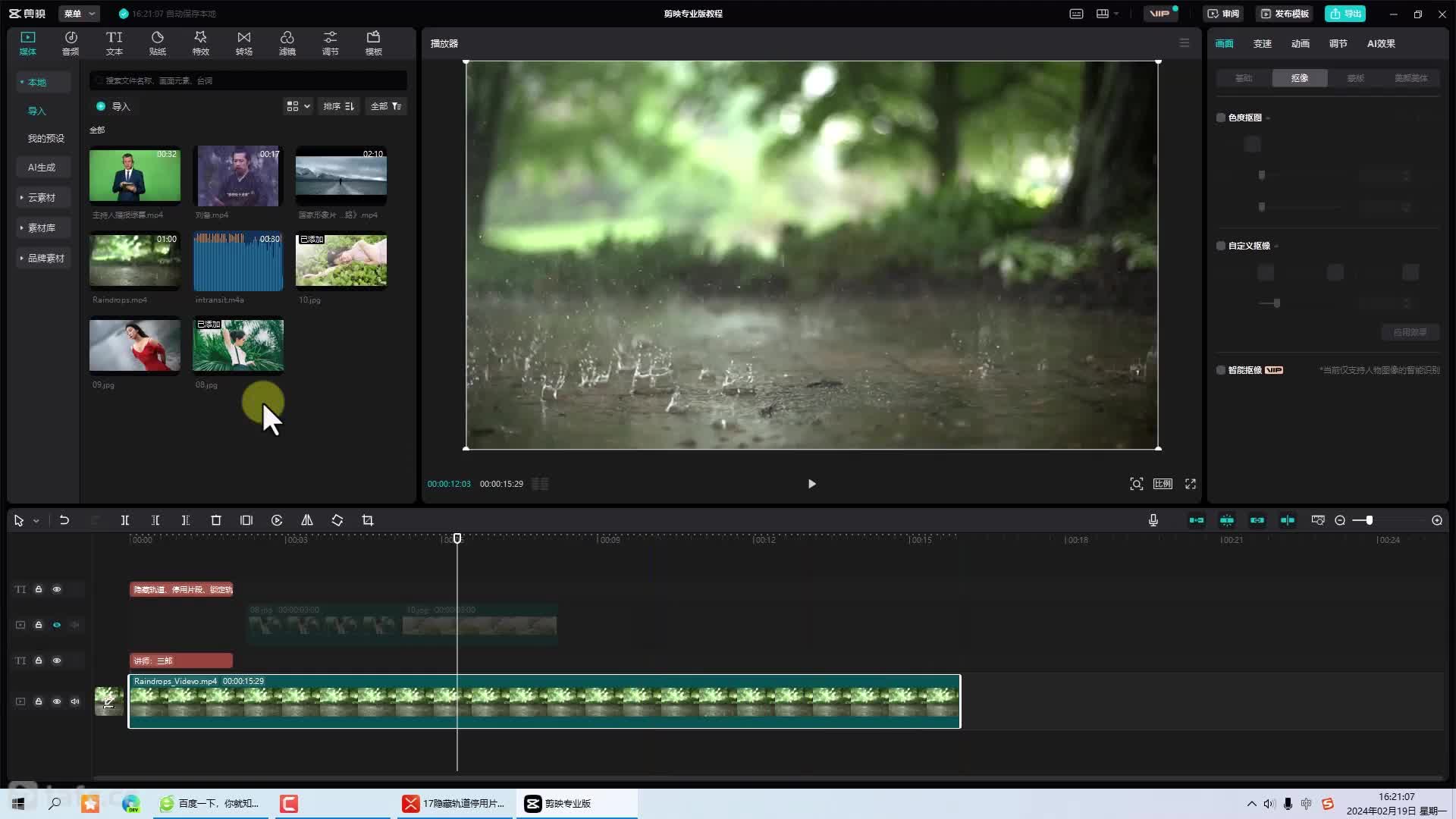
Task: Click the player focus zoom icon
Action: (1136, 484)
